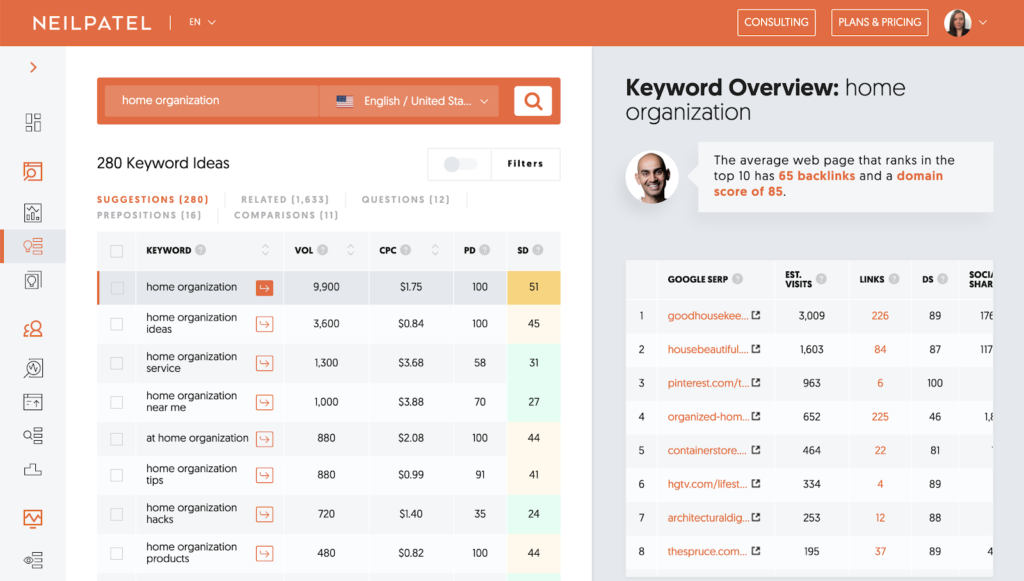
Task: Click SD score 51 yellow cell
Action: pyautogui.click(x=534, y=288)
